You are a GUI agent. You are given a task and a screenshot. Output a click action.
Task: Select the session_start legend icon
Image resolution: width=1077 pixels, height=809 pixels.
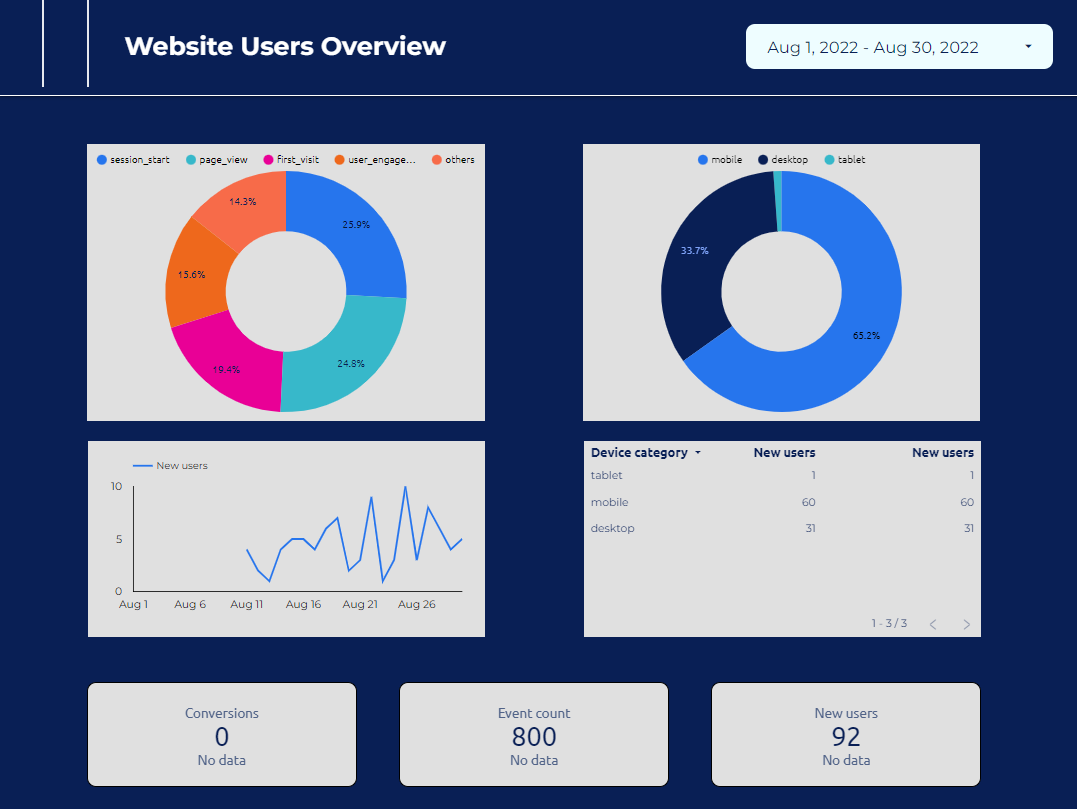pyautogui.click(x=102, y=159)
